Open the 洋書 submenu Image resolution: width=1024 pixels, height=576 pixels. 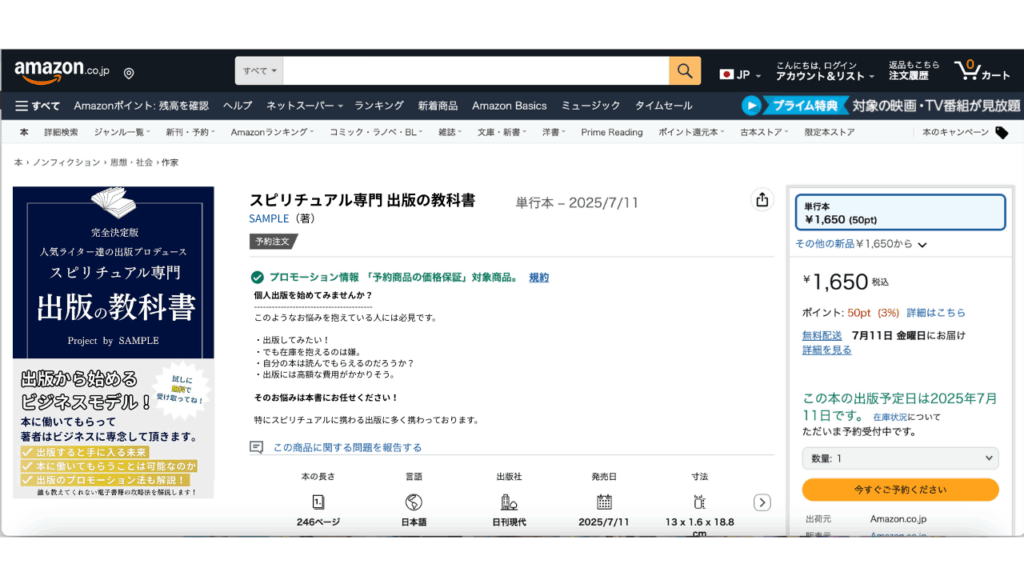(x=553, y=133)
